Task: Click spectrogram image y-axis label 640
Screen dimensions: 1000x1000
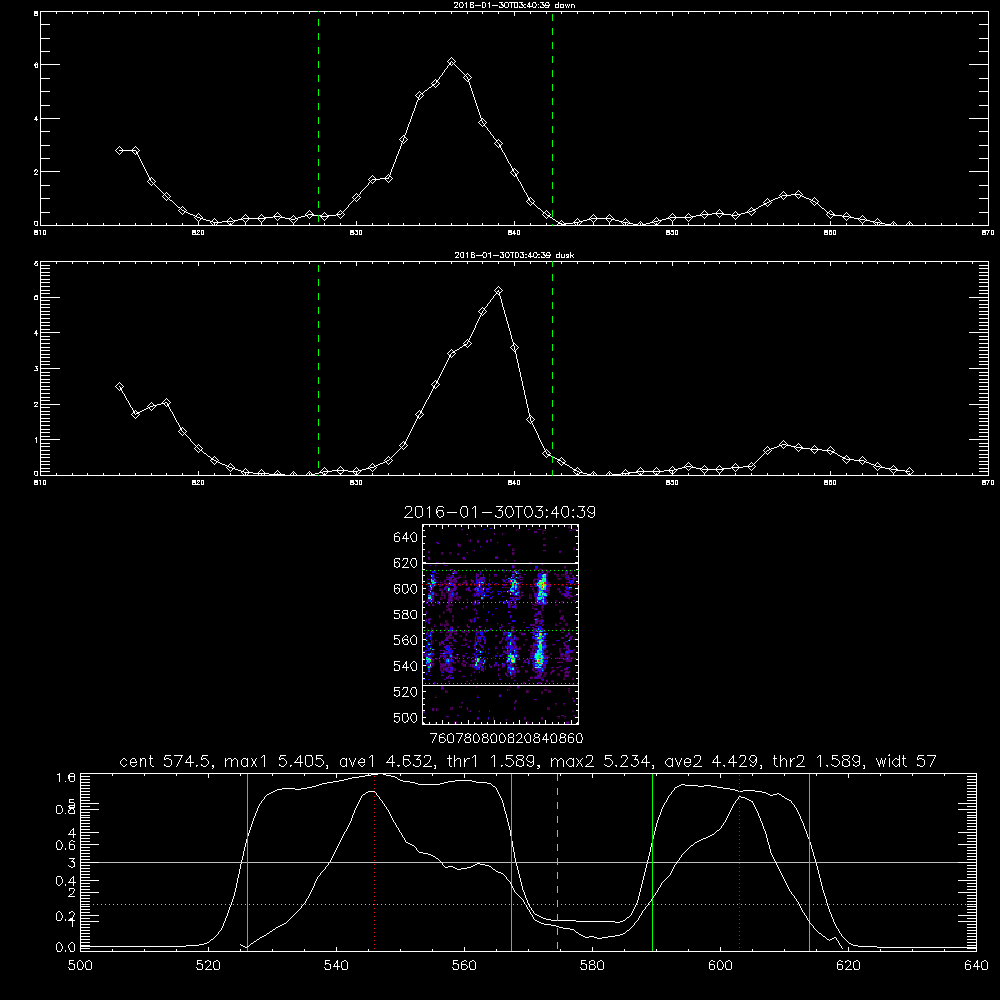Action: 405,538
